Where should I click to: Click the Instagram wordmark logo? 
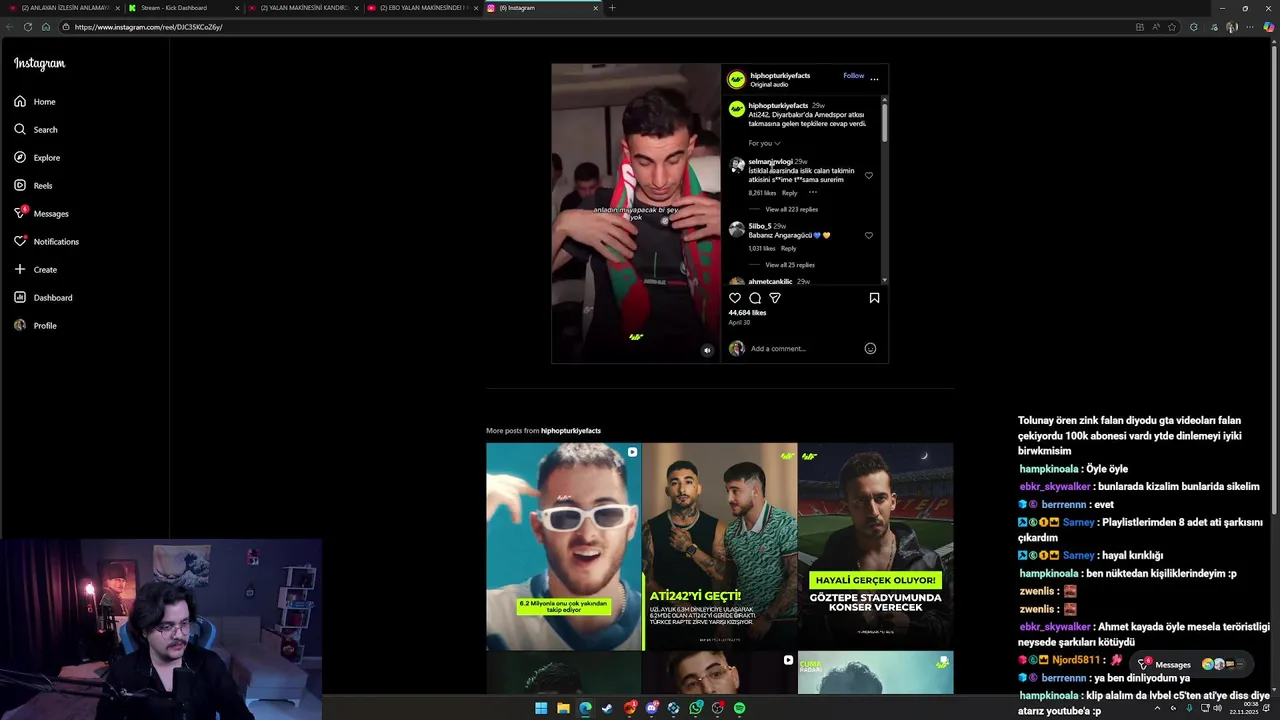(x=39, y=63)
